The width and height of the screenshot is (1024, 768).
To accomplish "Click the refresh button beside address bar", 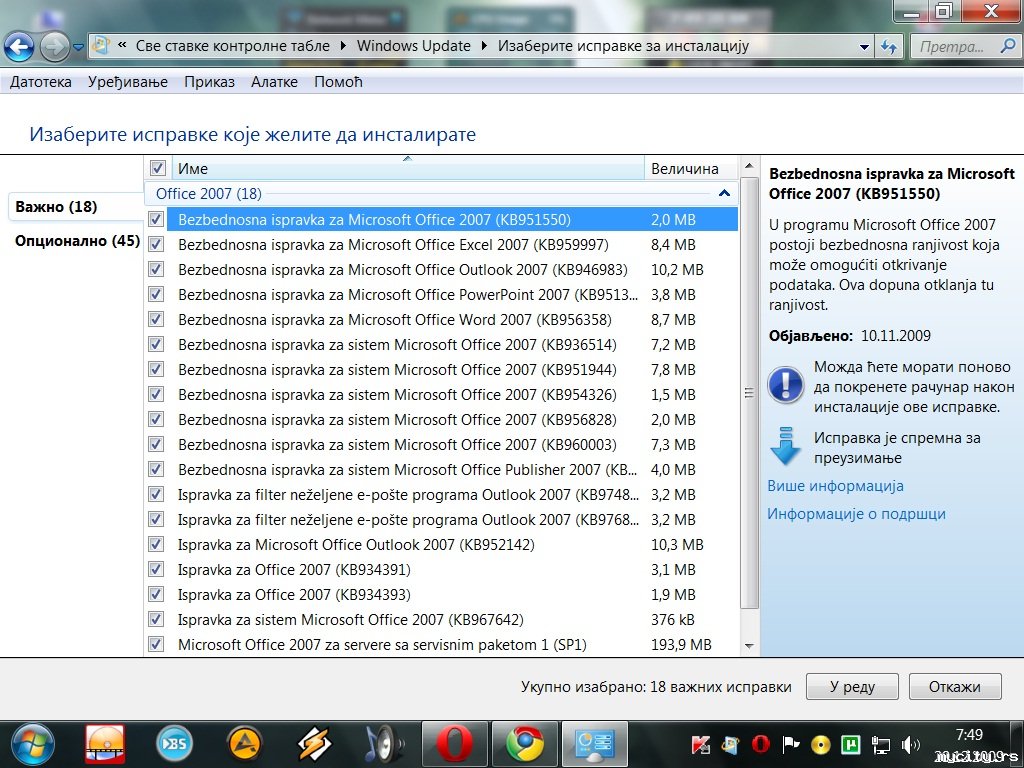I will coord(888,46).
